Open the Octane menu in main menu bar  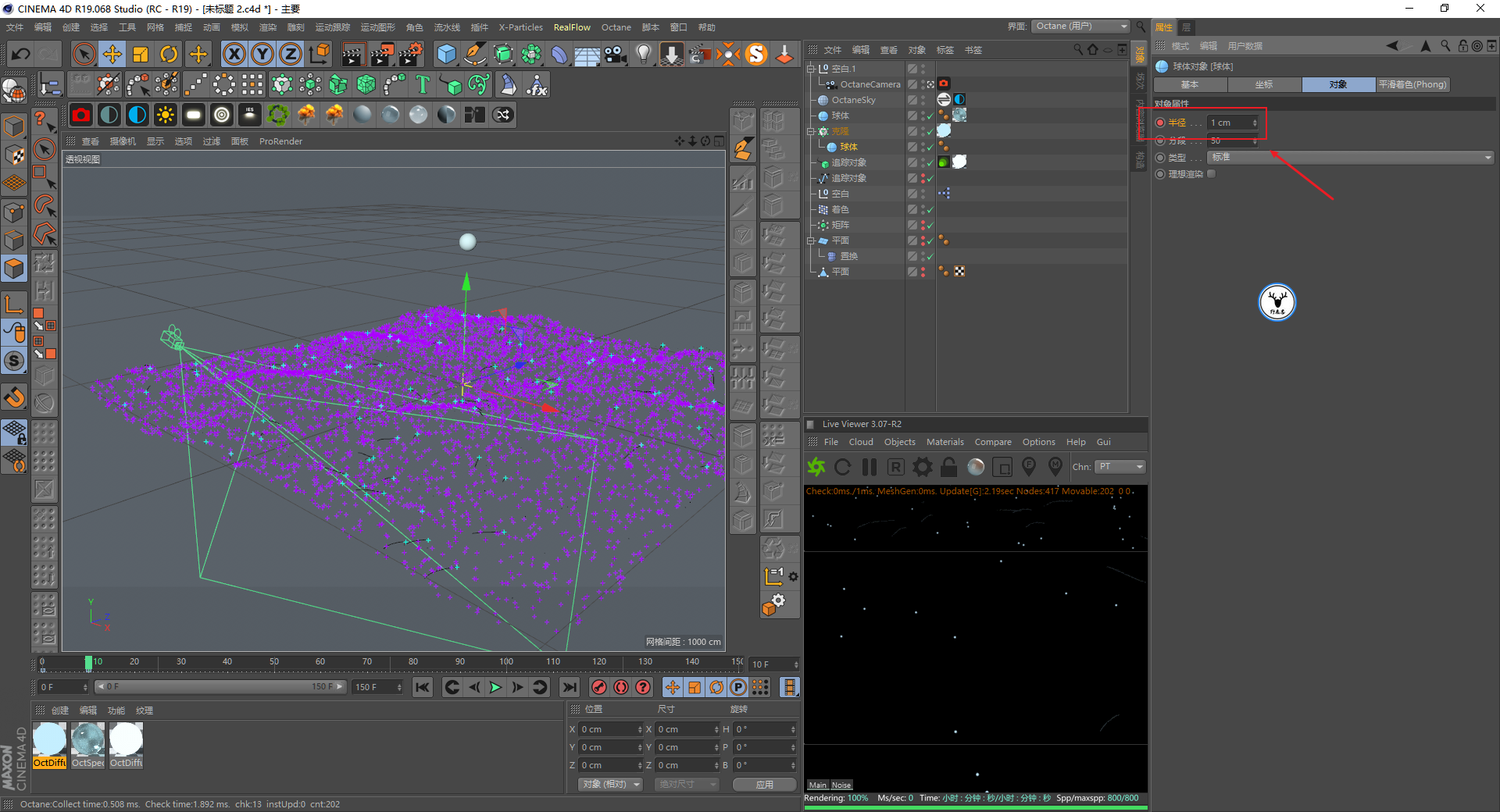[616, 27]
